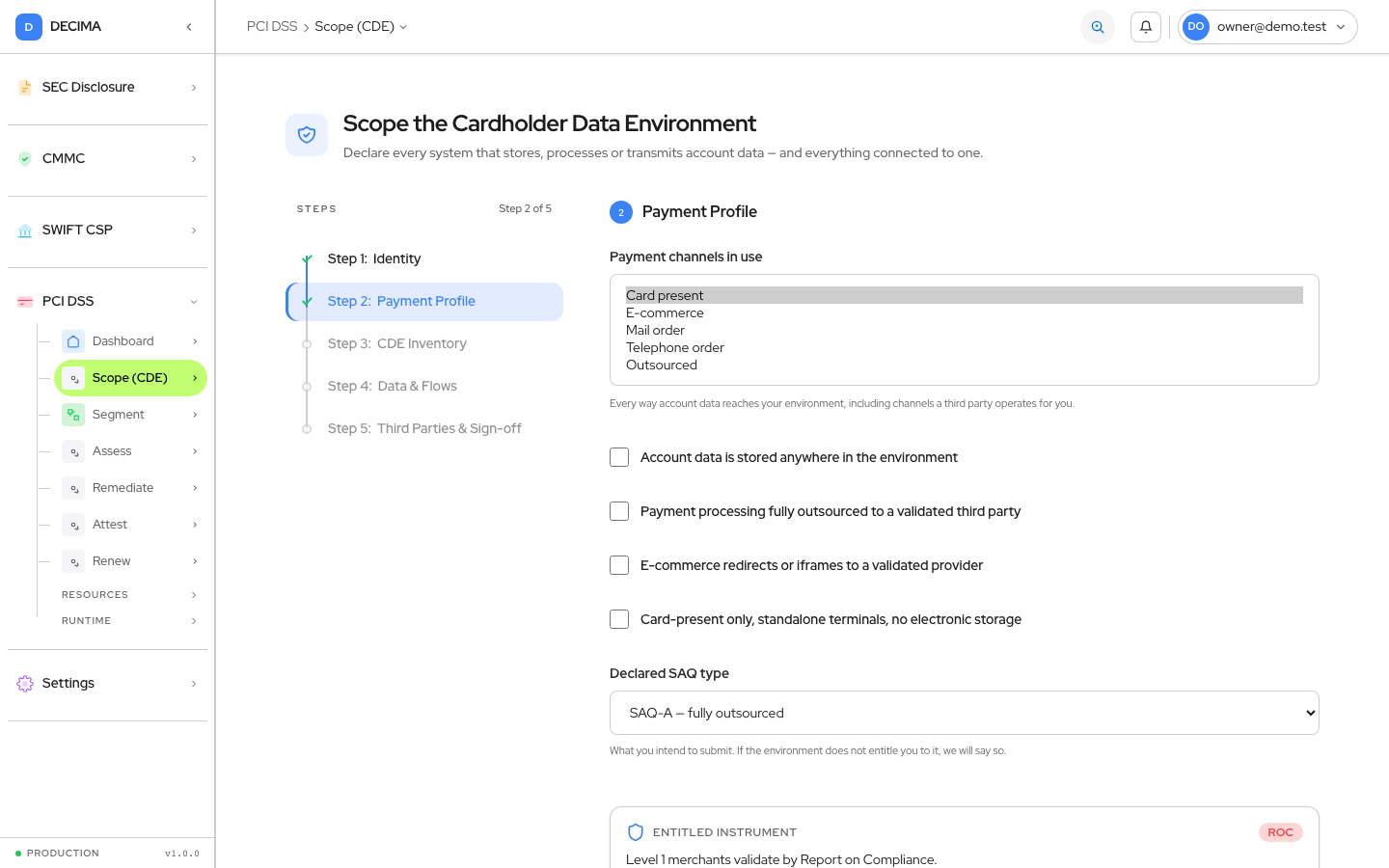Click the Remediate icon in sidebar
This screenshot has height=868, width=1389.
pyautogui.click(x=73, y=488)
